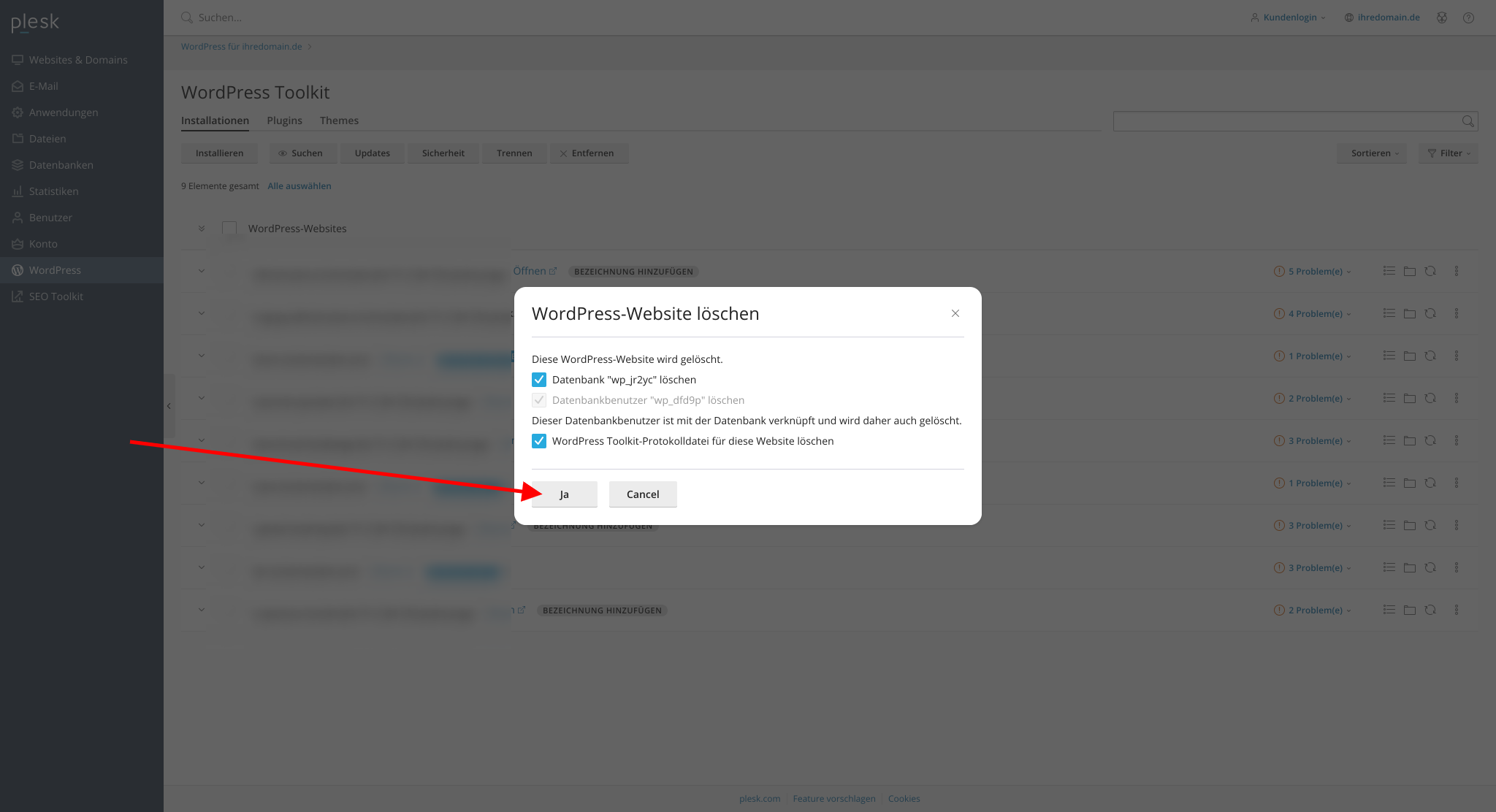Click the Updates button
This screenshot has height=812, width=1496.
point(373,153)
